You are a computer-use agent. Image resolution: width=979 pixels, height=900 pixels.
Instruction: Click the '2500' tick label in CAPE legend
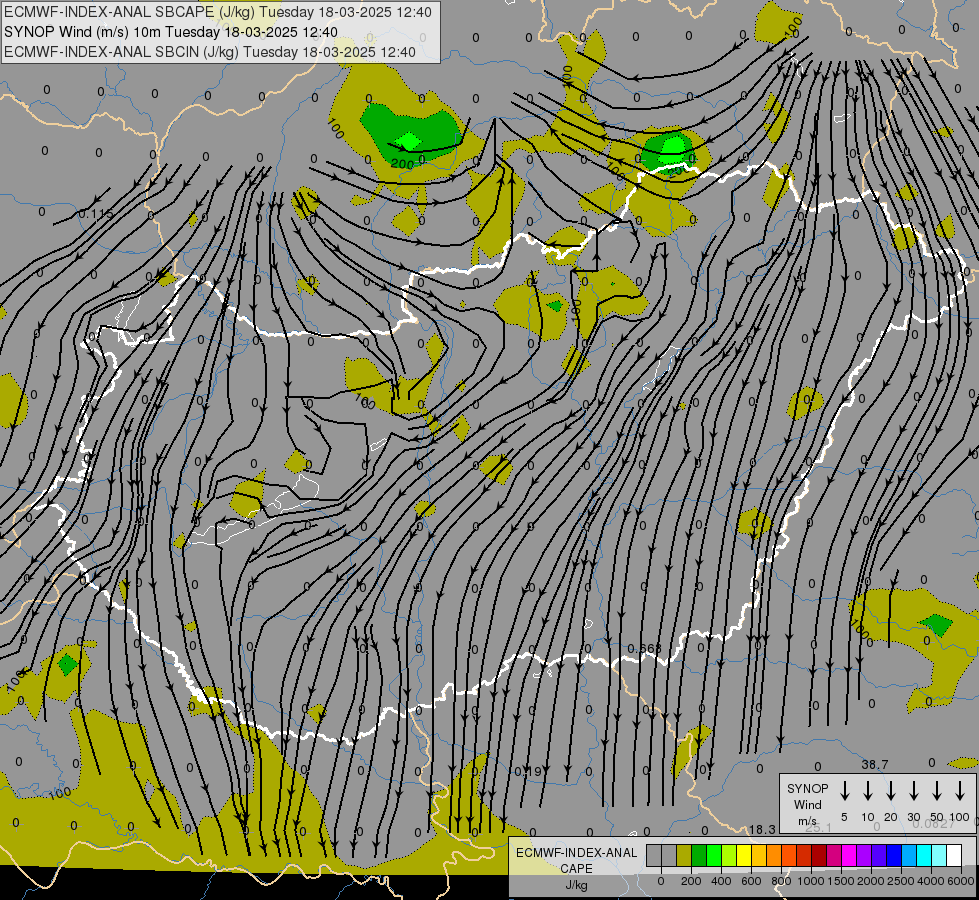click(x=901, y=881)
